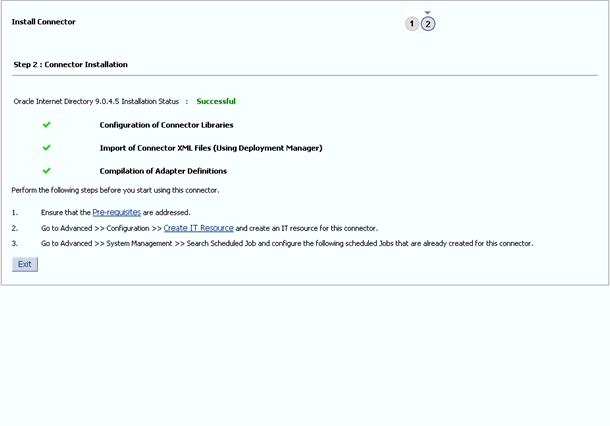
Task: Click 'Step 2 : Connector Installation' heading
Action: click(70, 65)
